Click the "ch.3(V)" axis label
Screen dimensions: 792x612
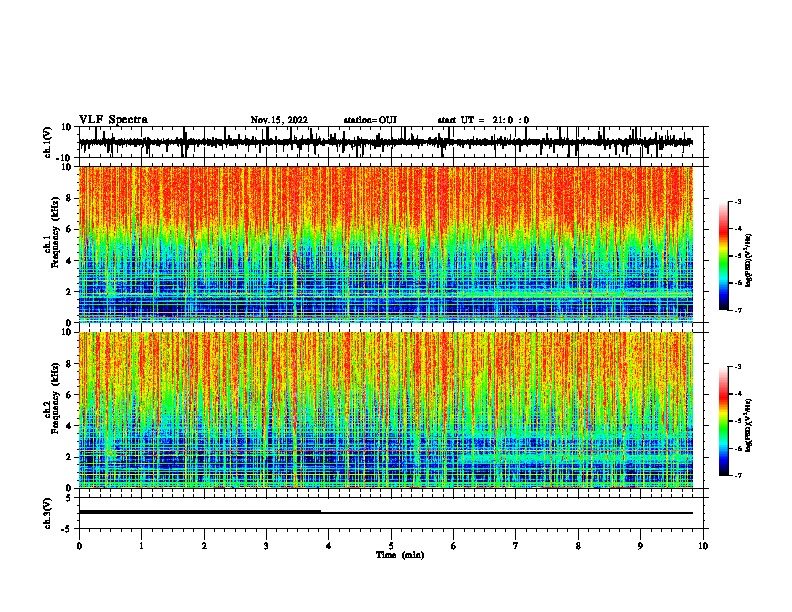[x=48, y=514]
